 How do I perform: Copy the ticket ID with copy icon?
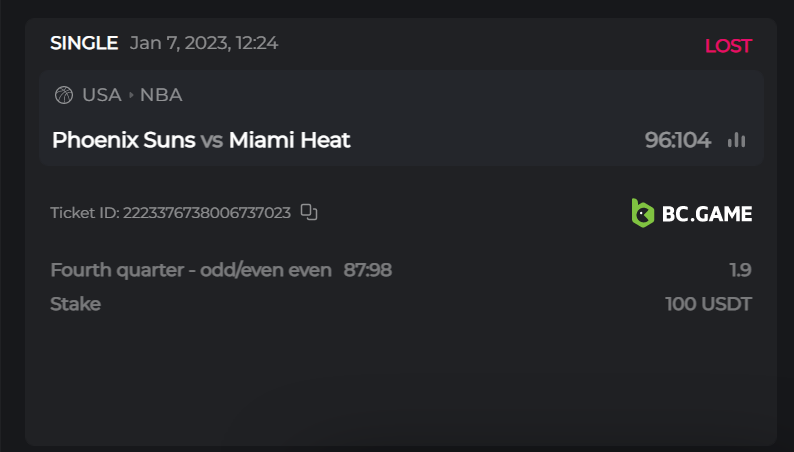(x=309, y=212)
